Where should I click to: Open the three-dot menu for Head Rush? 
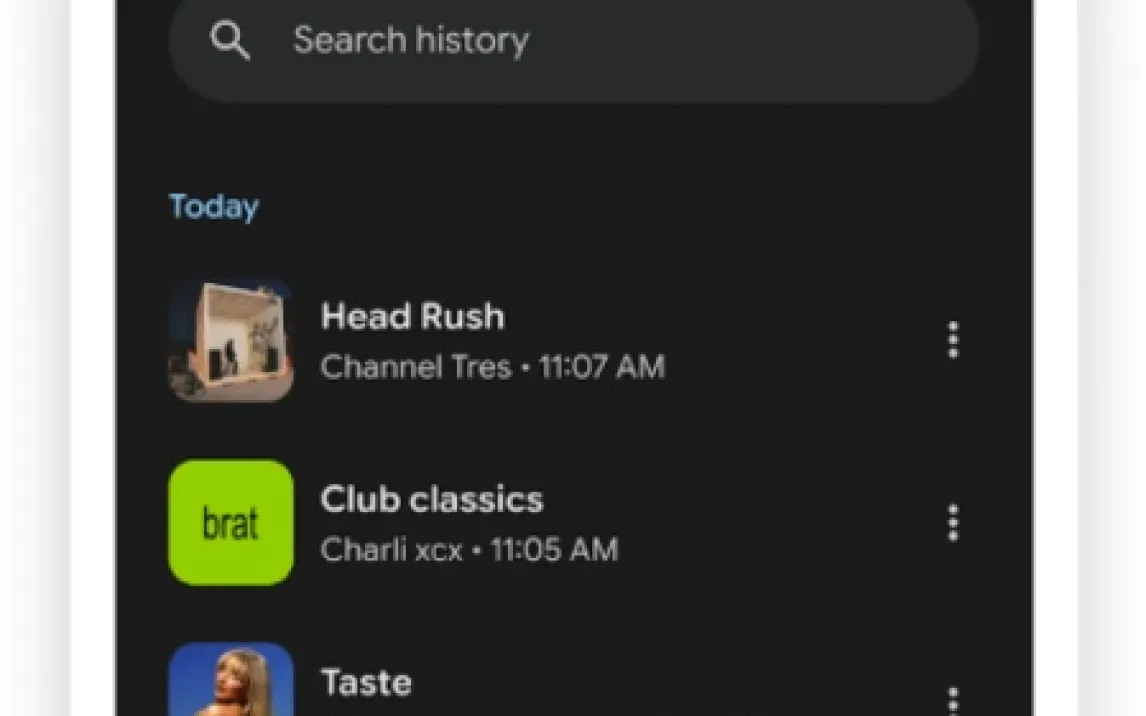[x=952, y=340]
